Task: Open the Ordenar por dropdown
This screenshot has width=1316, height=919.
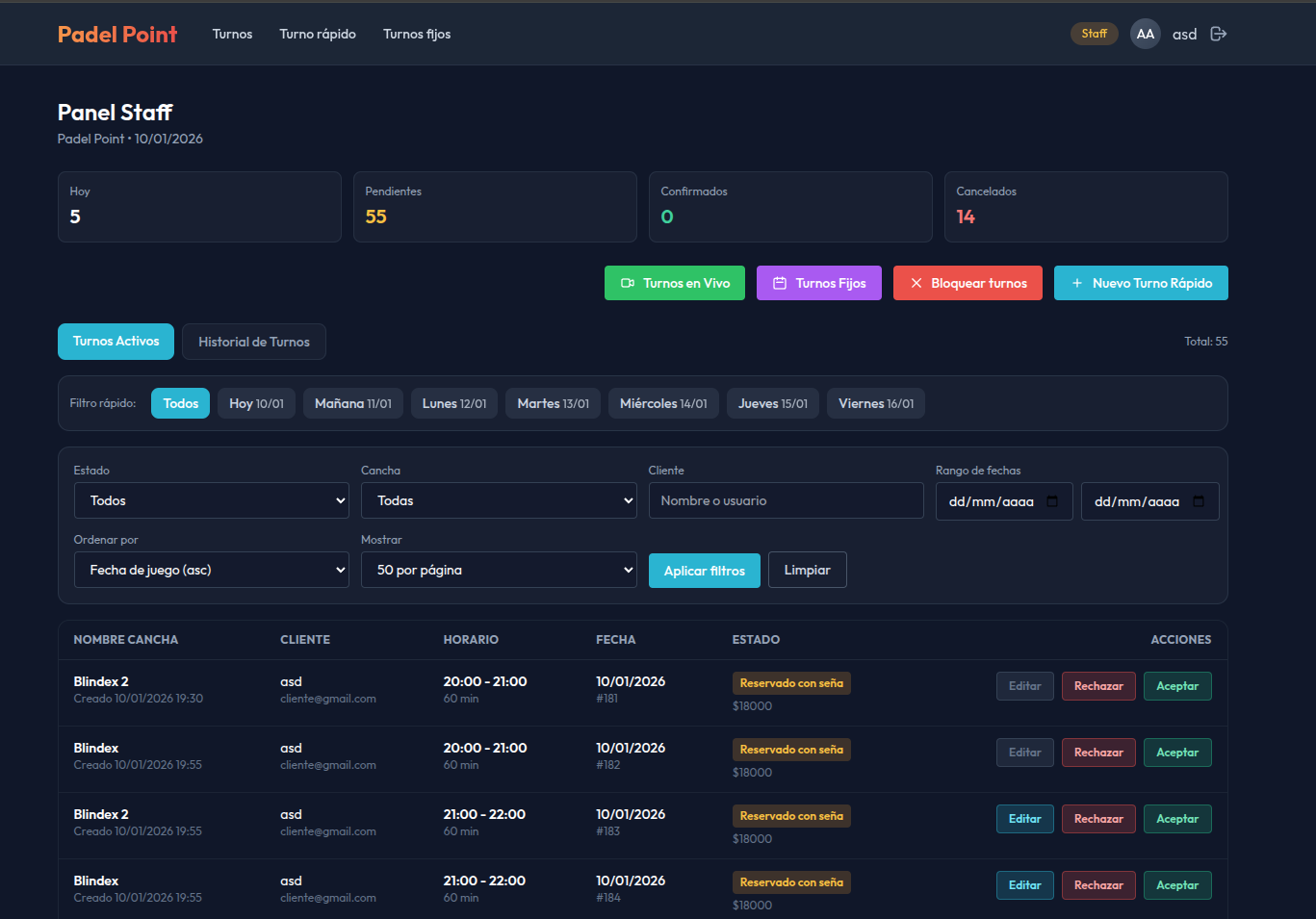Action: [211, 570]
